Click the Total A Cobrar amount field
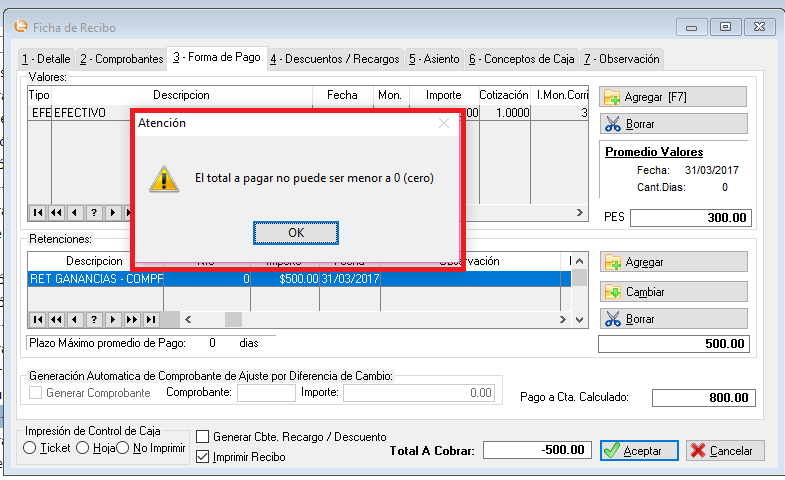 pos(538,450)
